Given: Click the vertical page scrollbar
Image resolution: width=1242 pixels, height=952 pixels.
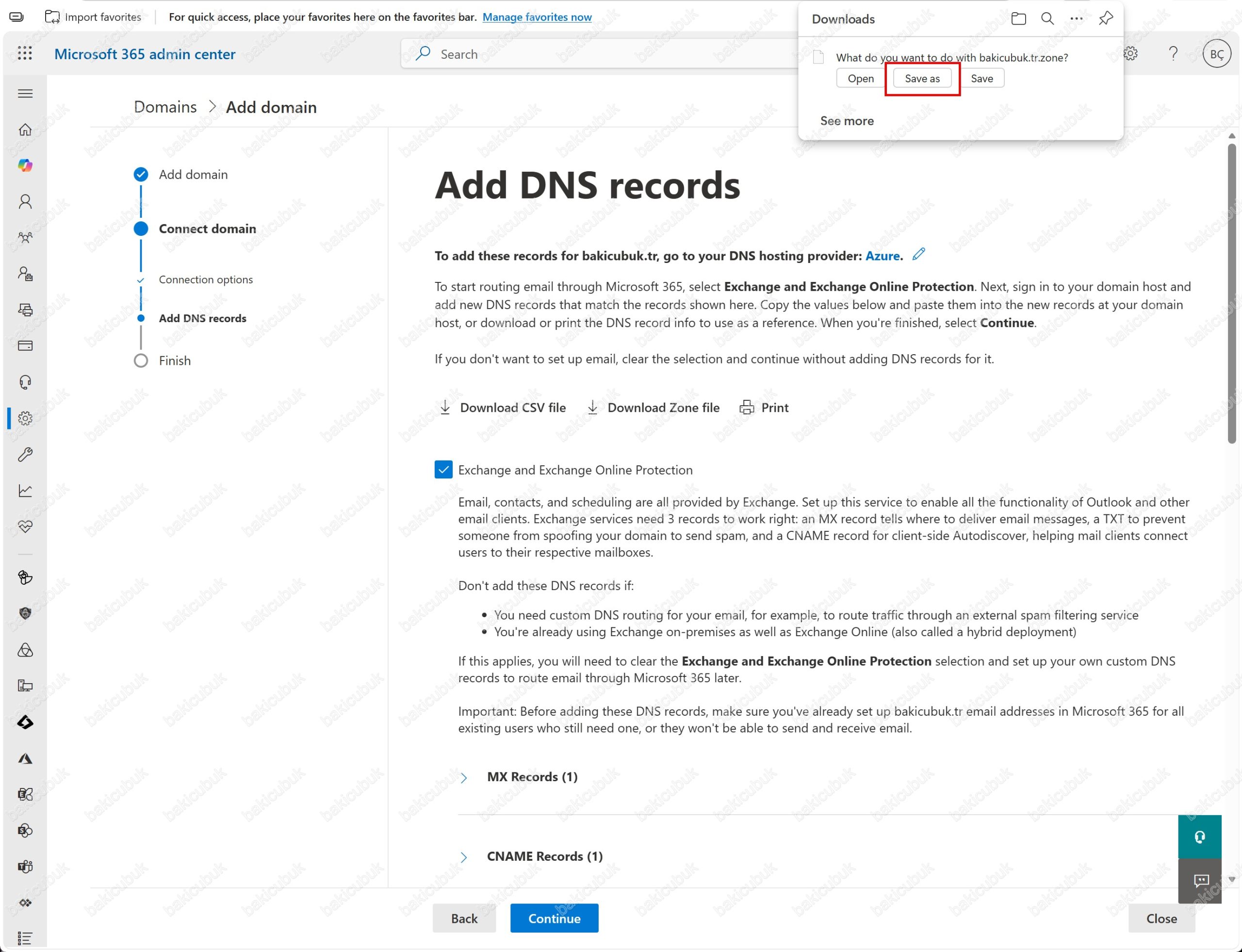Looking at the screenshot, I should point(1231,295).
